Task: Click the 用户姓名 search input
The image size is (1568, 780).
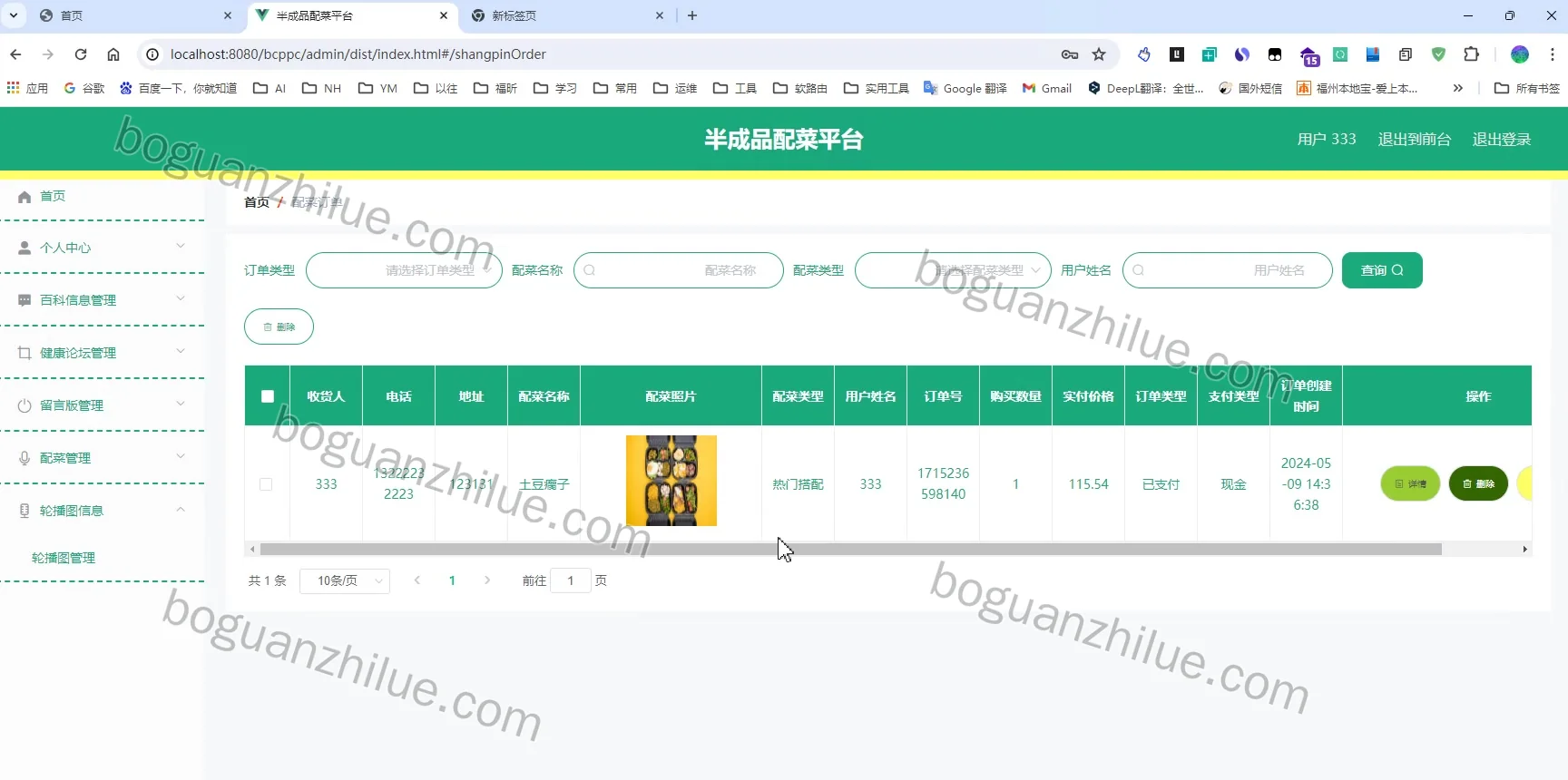Action: pos(1228,270)
